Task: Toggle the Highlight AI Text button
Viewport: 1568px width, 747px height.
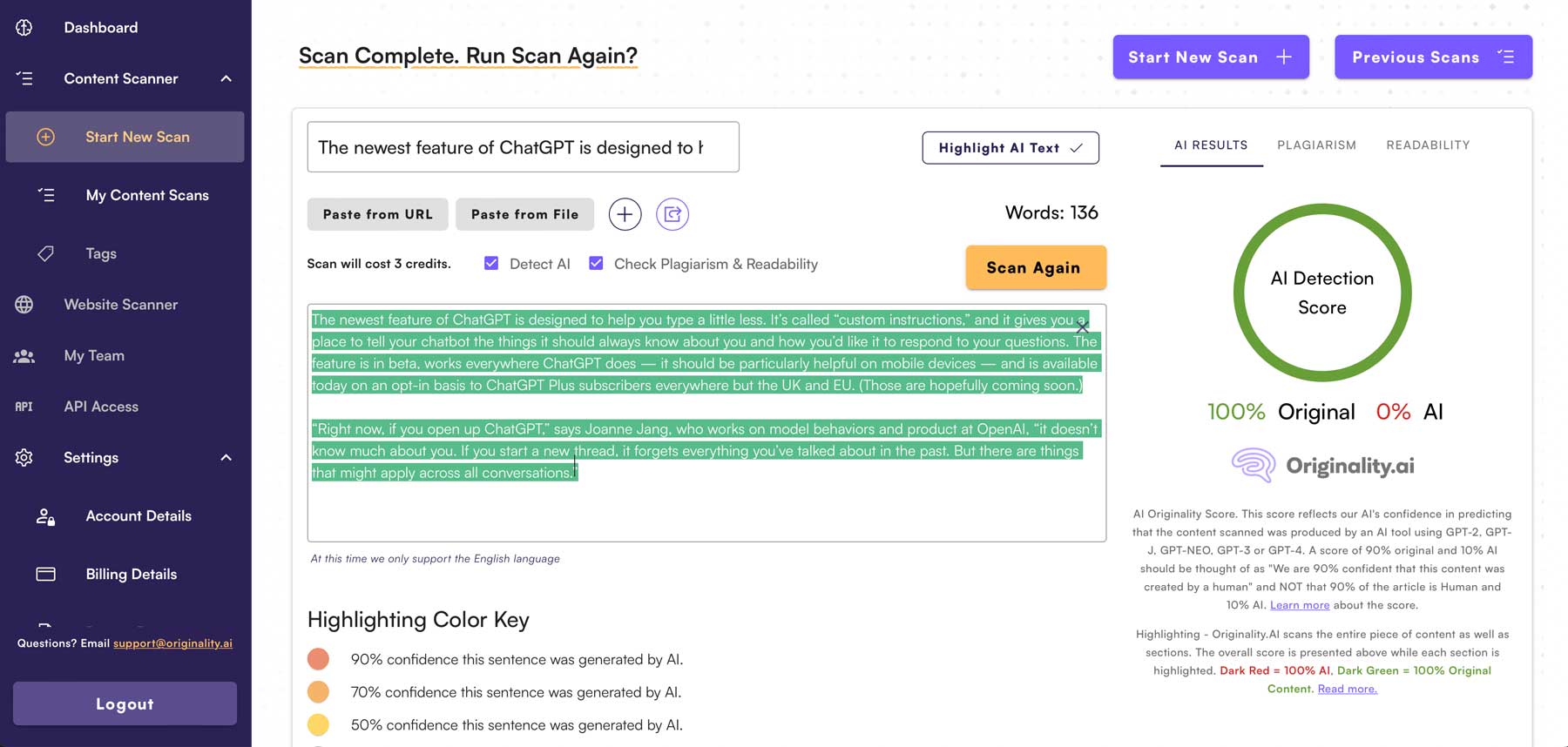Action: [1010, 148]
